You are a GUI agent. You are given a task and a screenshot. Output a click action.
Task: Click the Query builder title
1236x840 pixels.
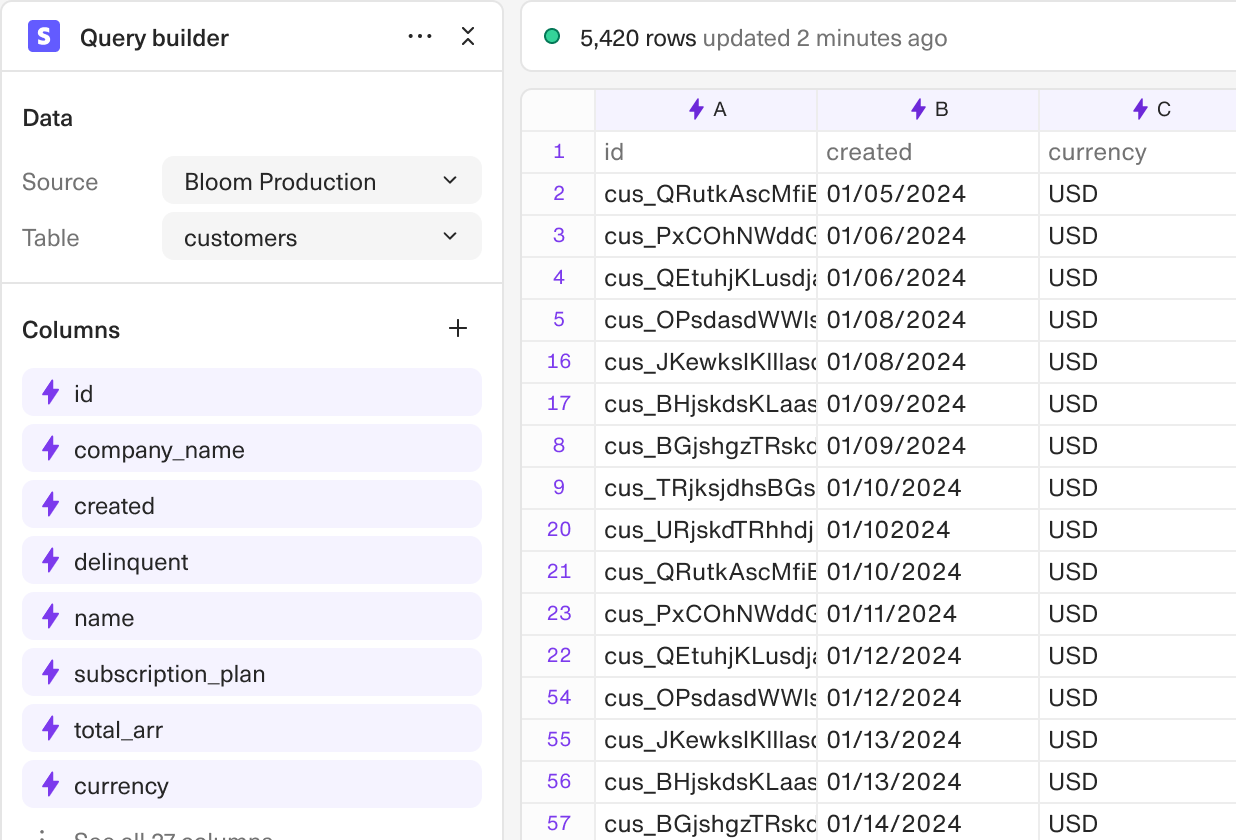pyautogui.click(x=154, y=38)
